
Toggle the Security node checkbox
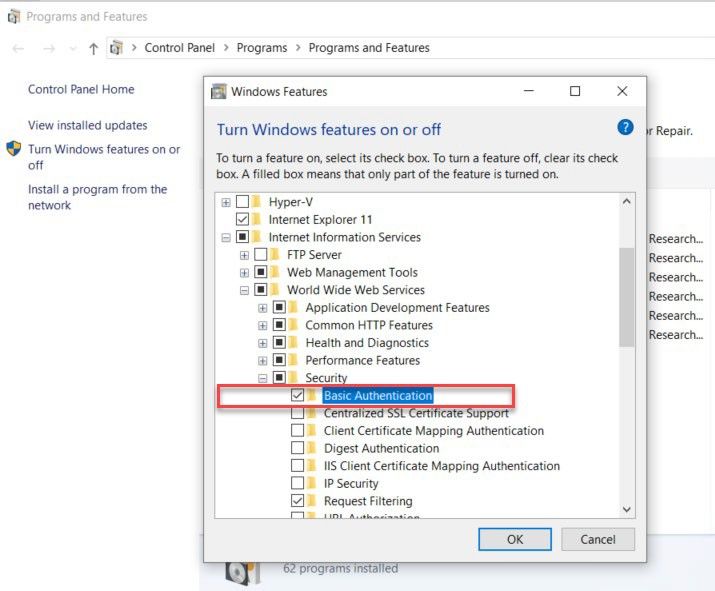pyautogui.click(x=279, y=377)
